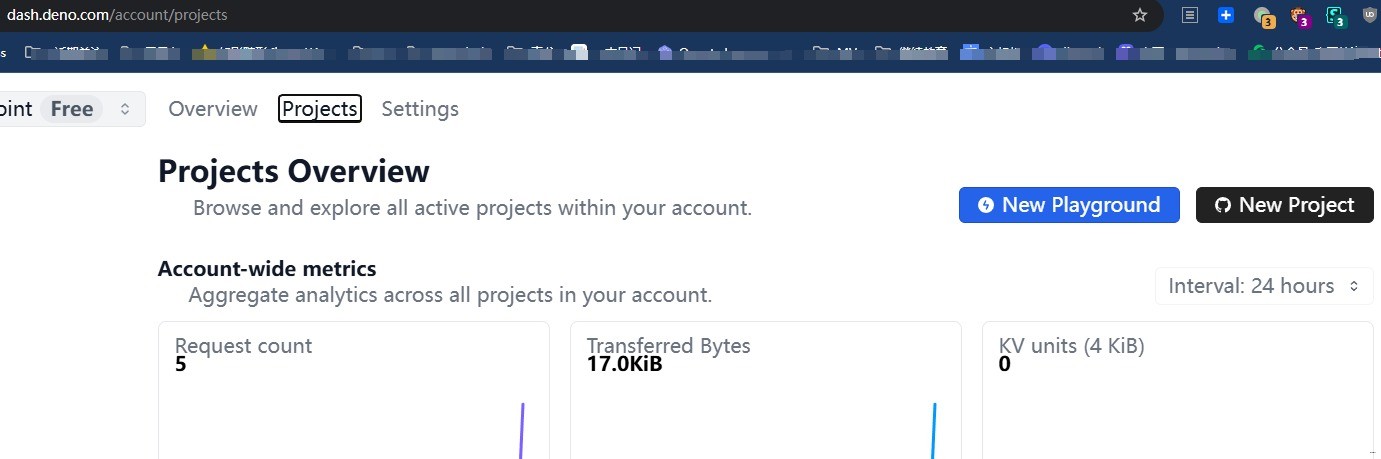The image size is (1381, 459).
Task: Click the Request count metrics card
Action: [353, 400]
